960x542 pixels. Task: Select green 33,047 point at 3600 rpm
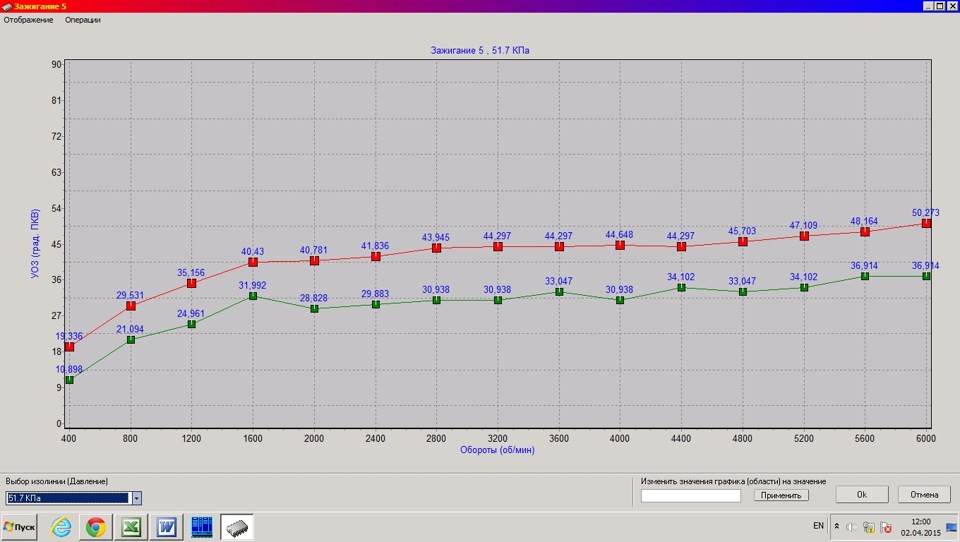pos(559,292)
